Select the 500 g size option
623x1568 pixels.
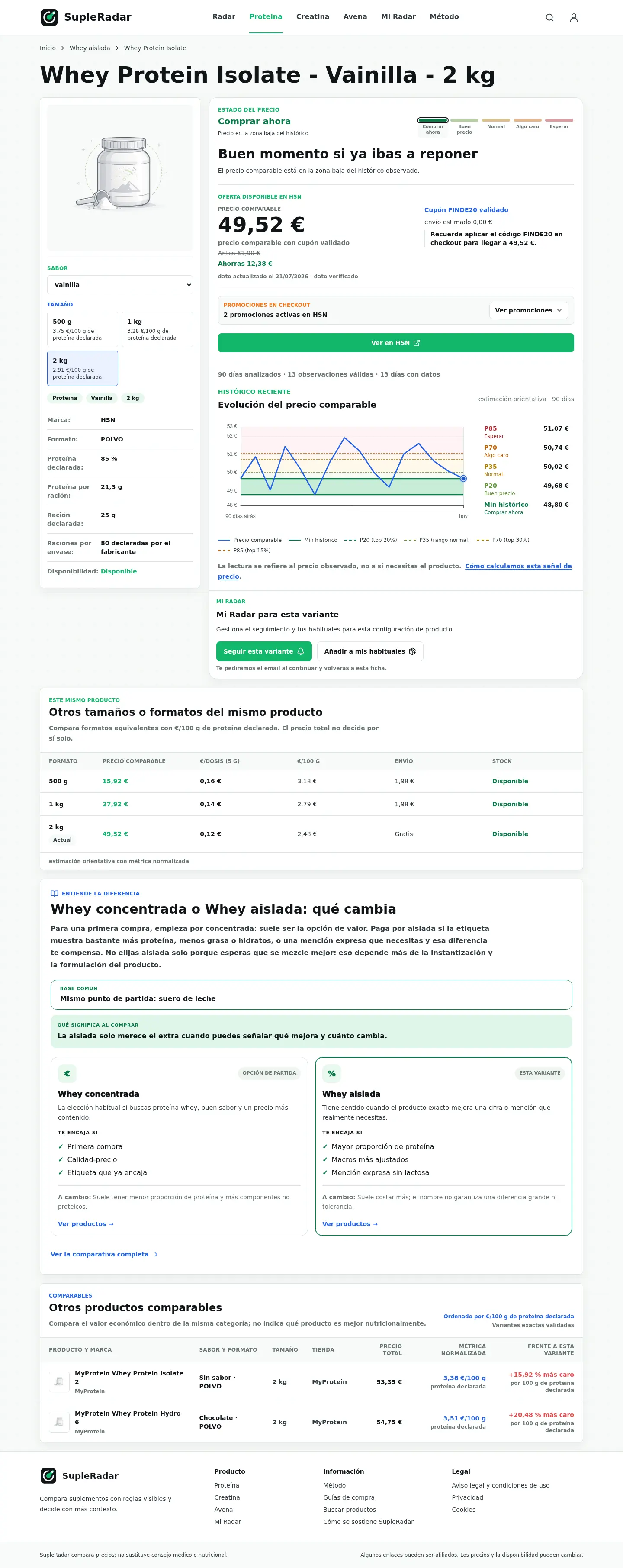pyautogui.click(x=82, y=329)
